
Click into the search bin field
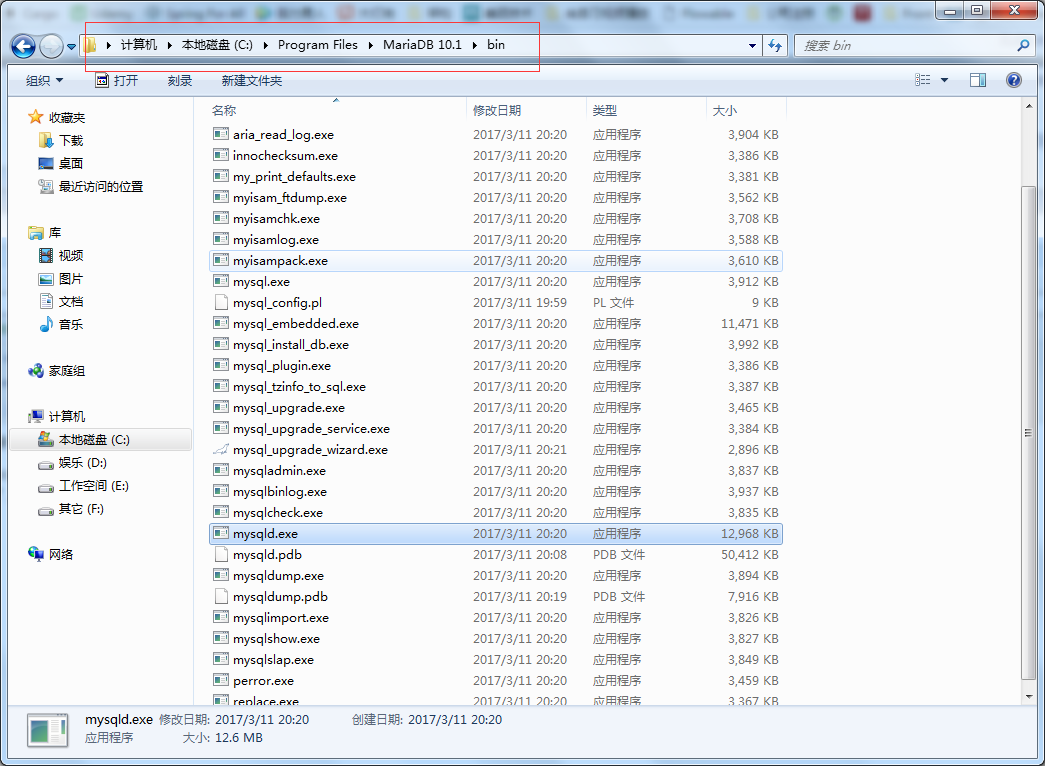[903, 45]
